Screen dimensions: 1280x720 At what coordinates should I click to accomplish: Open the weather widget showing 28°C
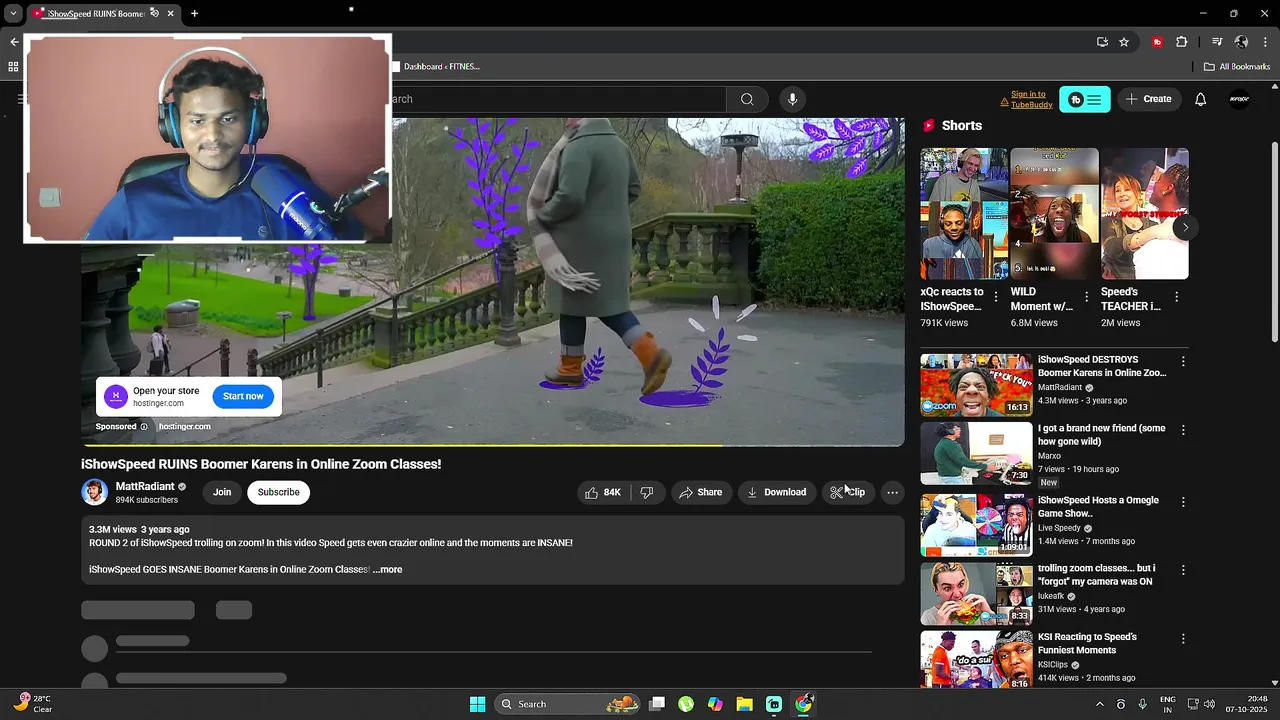coord(33,704)
